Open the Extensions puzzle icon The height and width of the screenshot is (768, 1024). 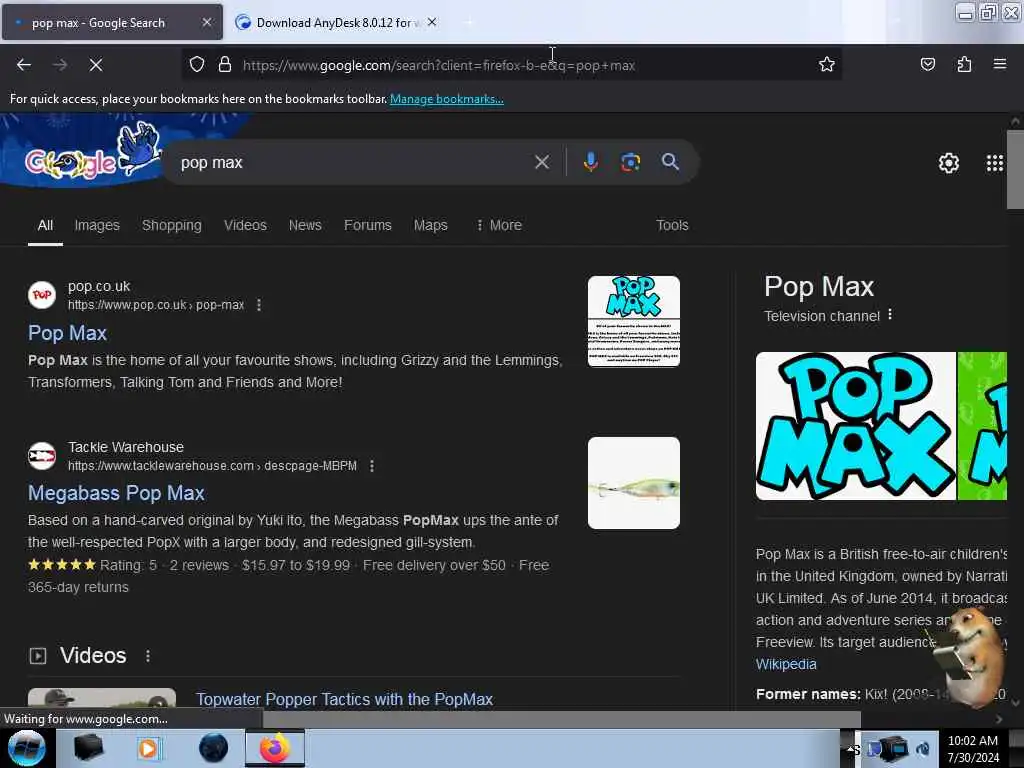click(x=964, y=64)
